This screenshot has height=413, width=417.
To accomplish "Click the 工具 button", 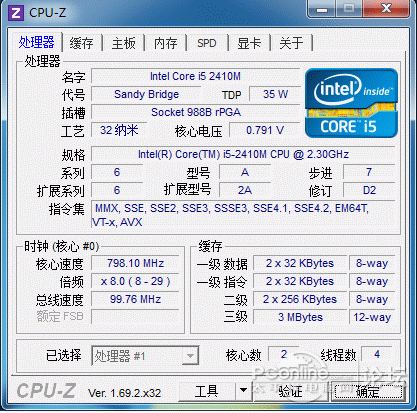I will [x=207, y=391].
